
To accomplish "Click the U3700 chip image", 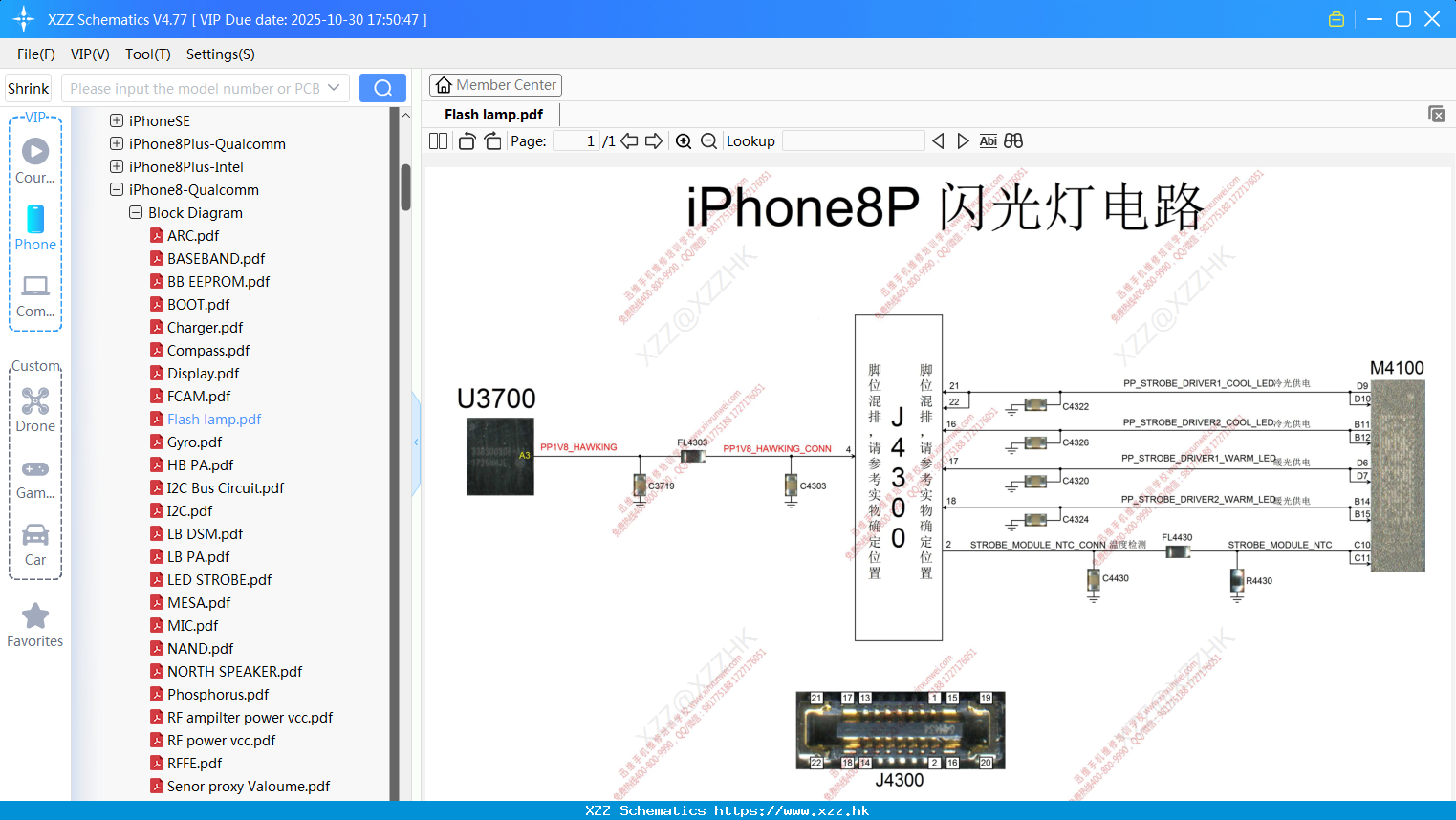I will tap(500, 457).
